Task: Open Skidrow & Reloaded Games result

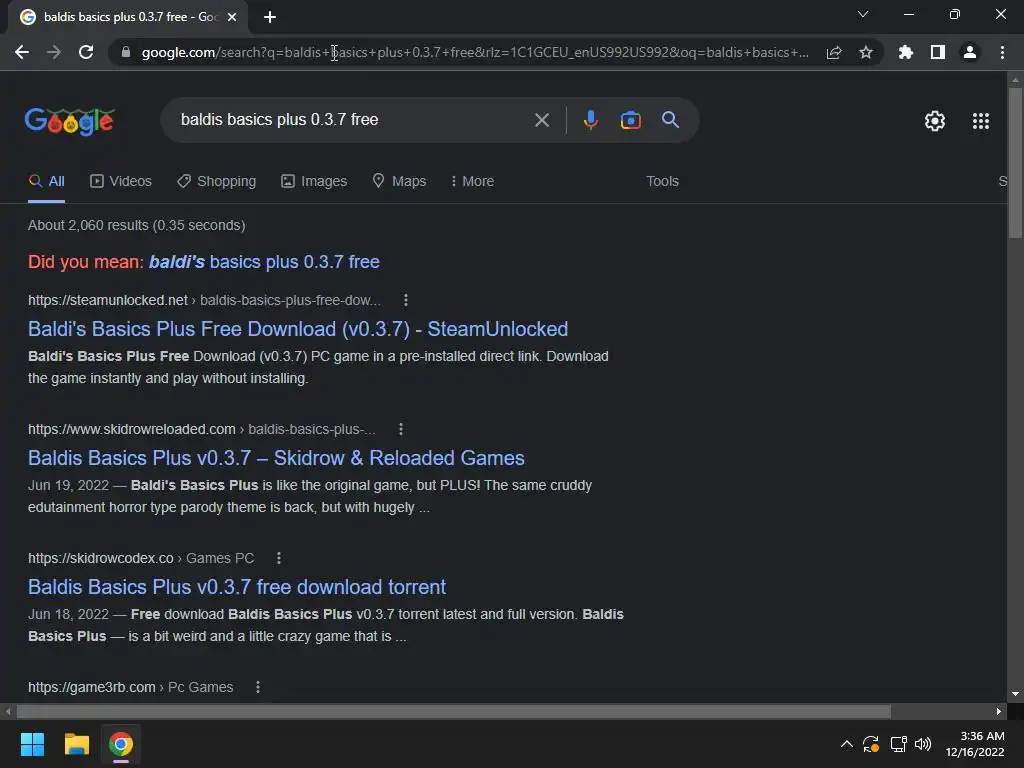Action: [x=276, y=458]
